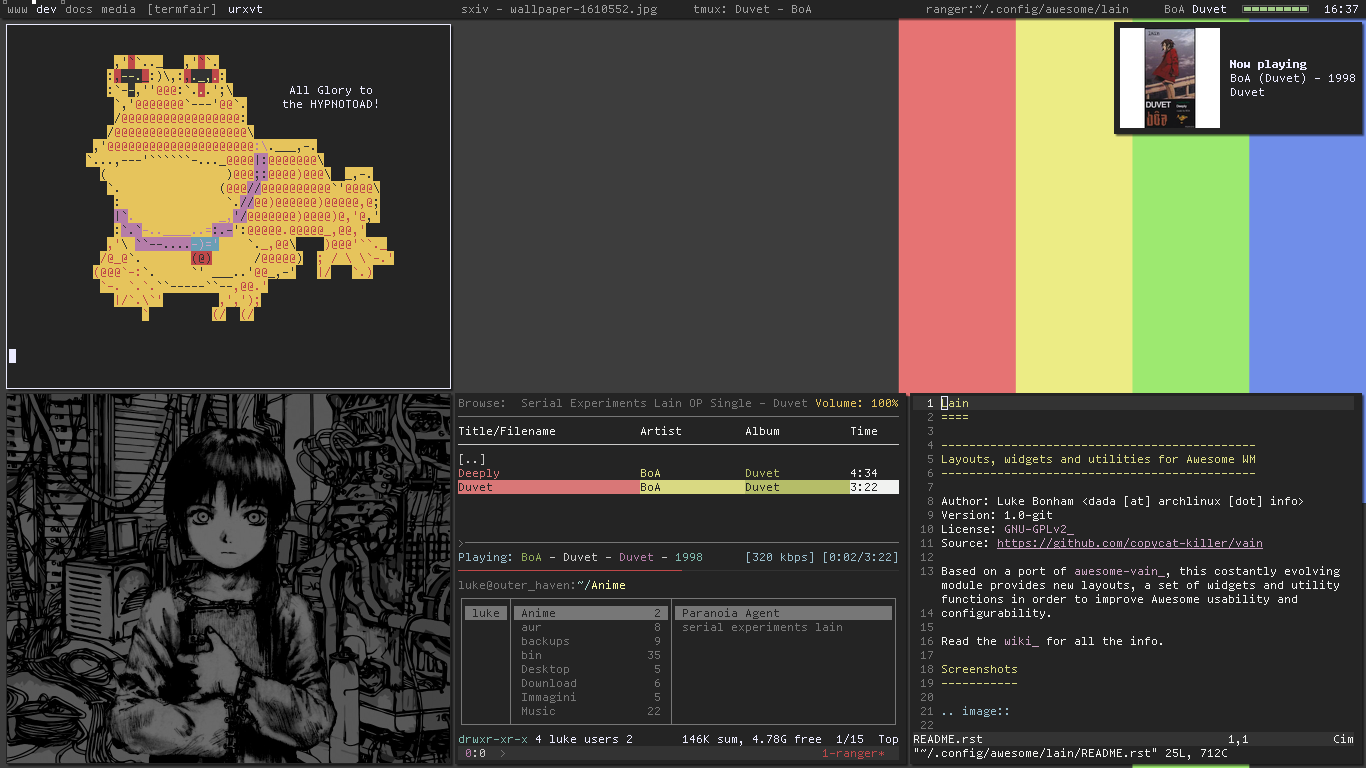The width and height of the screenshot is (1366, 768).
Task: Click the [termfair] layout indicator
Action: click(x=181, y=9)
